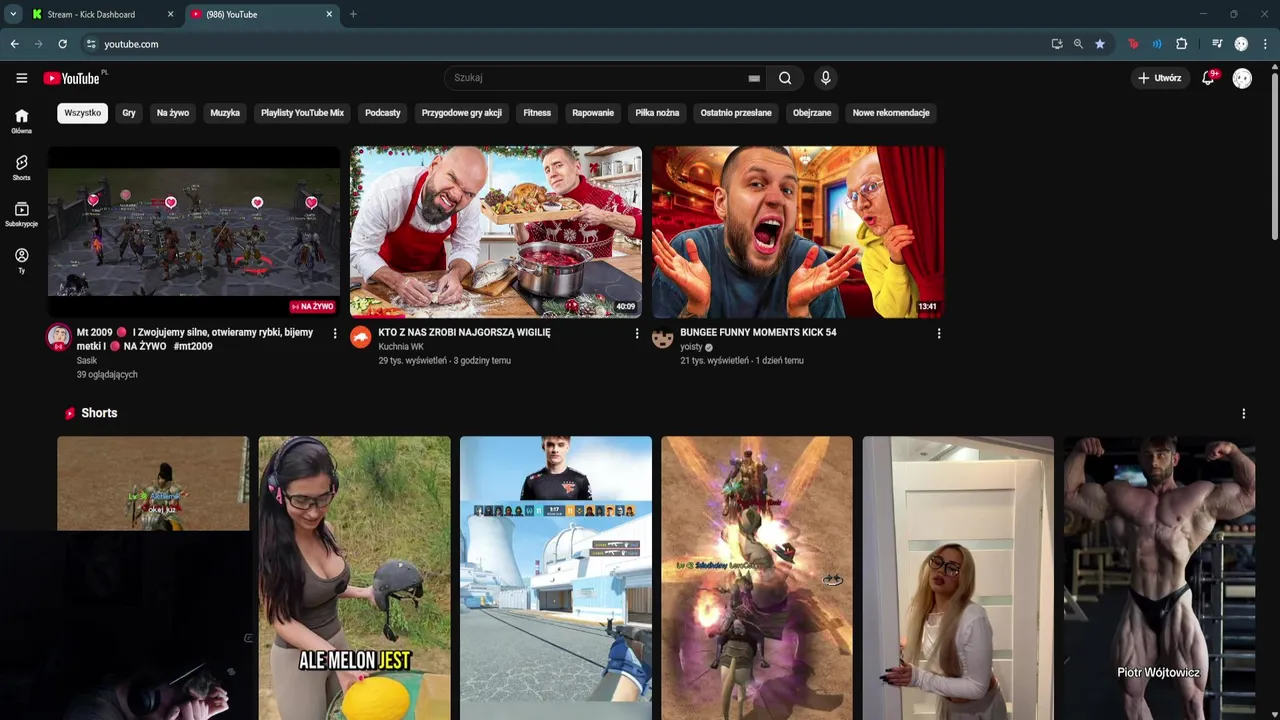Open options for Mt 2009 live video
Screen dimensions: 1280x720
[335, 333]
